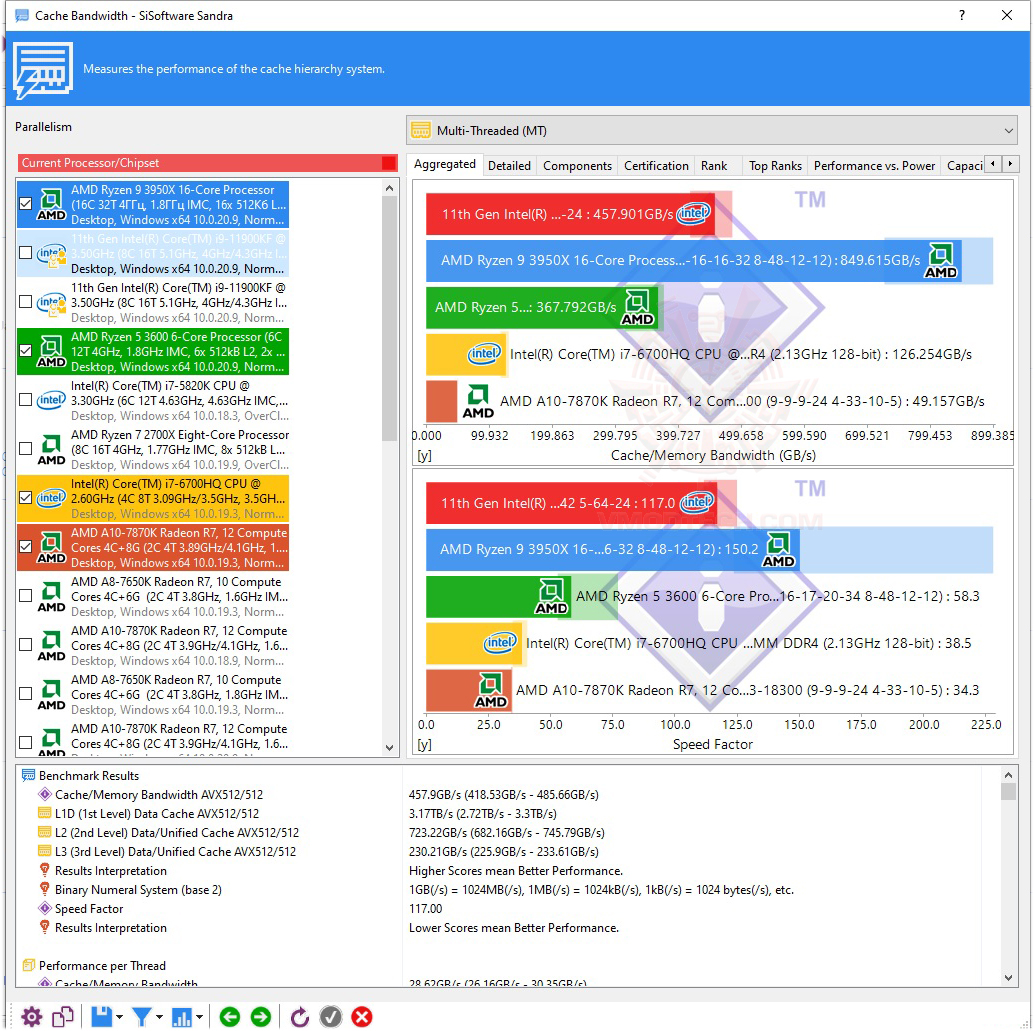Open the save icon dropdown arrow
The height and width of the screenshot is (1031, 1034).
coord(119,1017)
